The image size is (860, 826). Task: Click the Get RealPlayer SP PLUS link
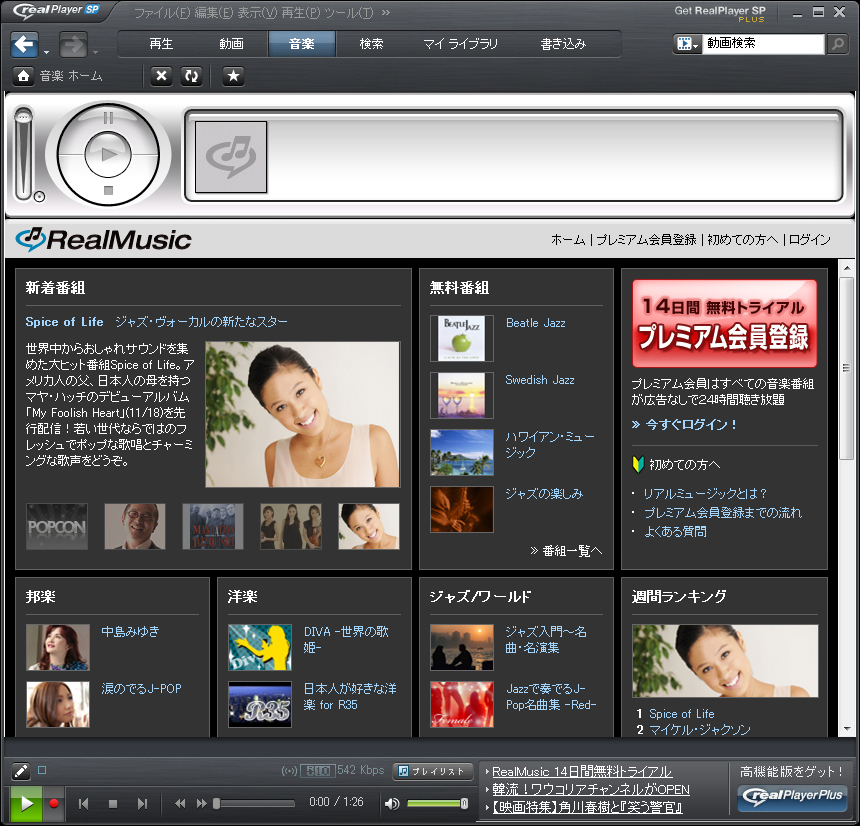720,13
